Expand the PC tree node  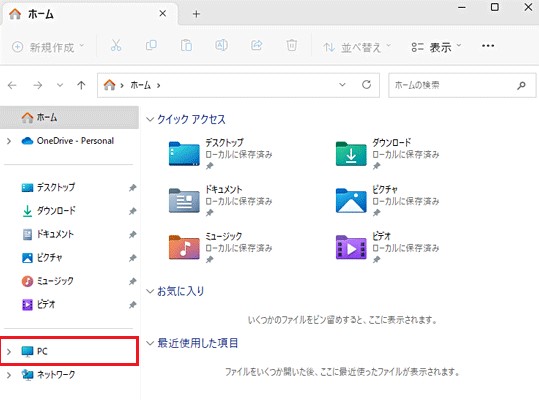(9, 351)
